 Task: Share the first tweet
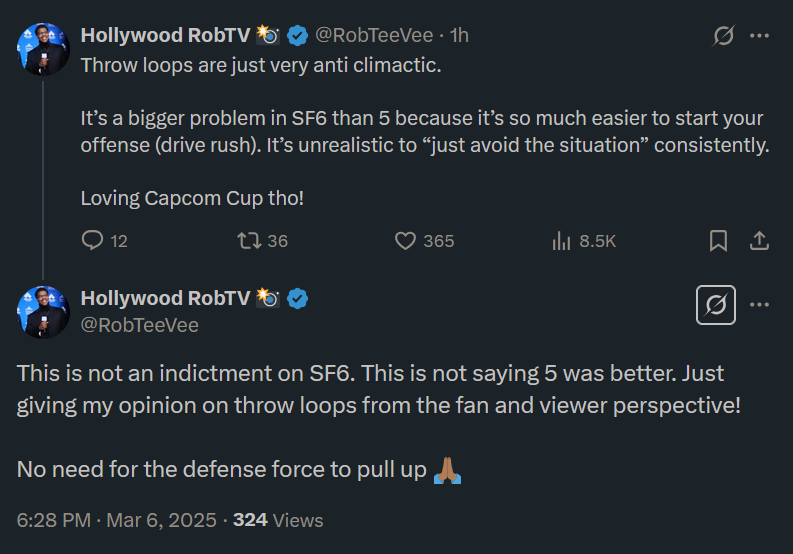coord(759,241)
